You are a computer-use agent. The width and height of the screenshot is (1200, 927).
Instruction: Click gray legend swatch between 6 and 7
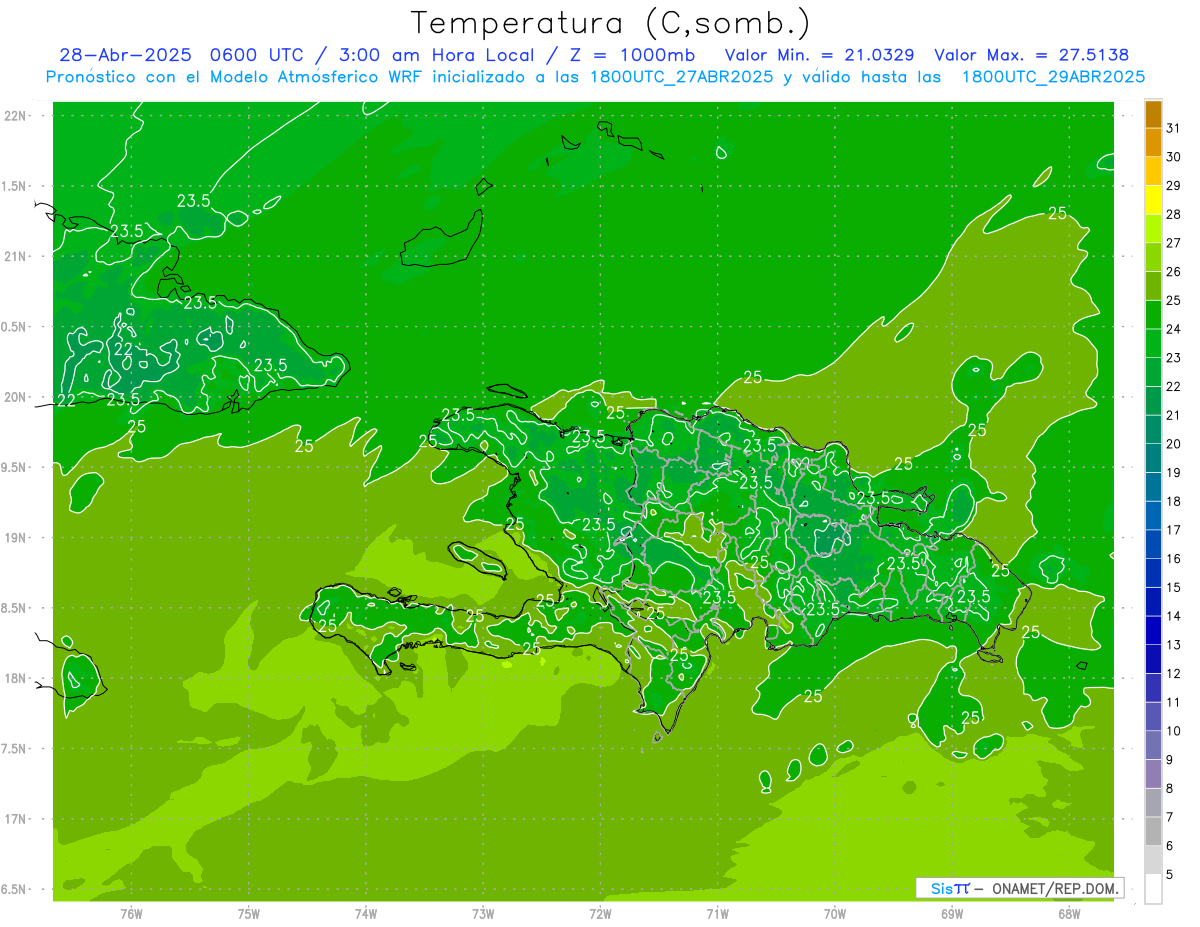point(1153,831)
